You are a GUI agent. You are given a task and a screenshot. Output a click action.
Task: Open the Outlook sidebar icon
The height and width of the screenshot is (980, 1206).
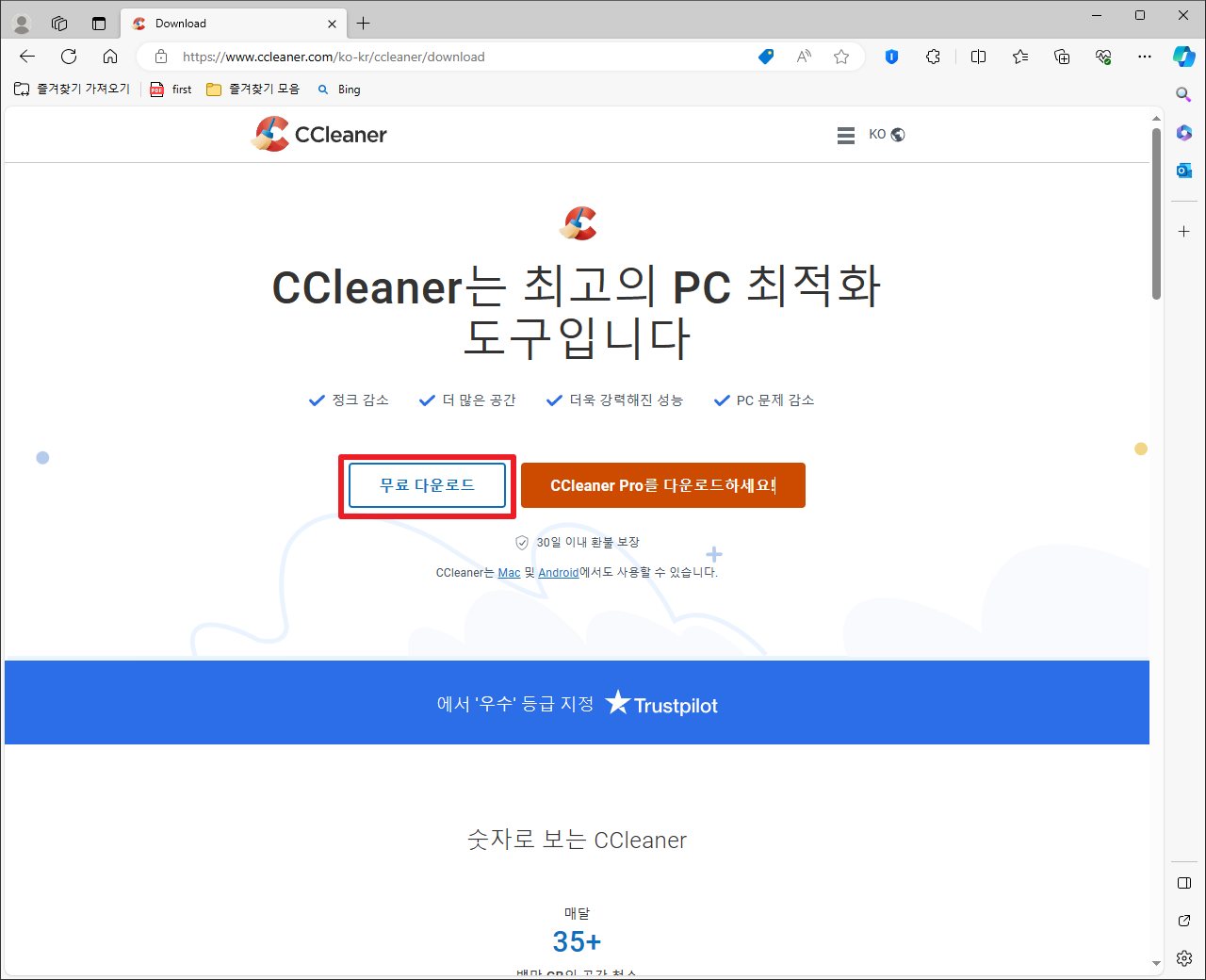1184,171
